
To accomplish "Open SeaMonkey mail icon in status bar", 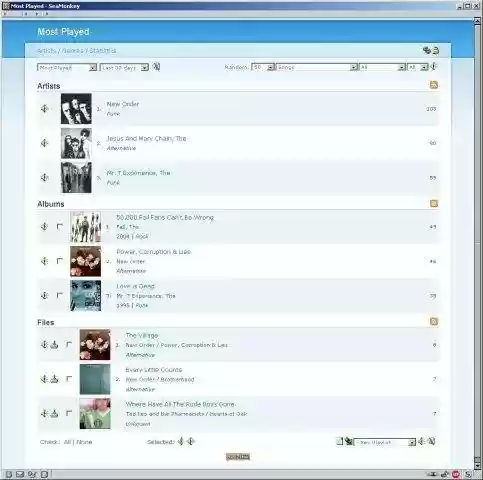I will coord(20,474).
